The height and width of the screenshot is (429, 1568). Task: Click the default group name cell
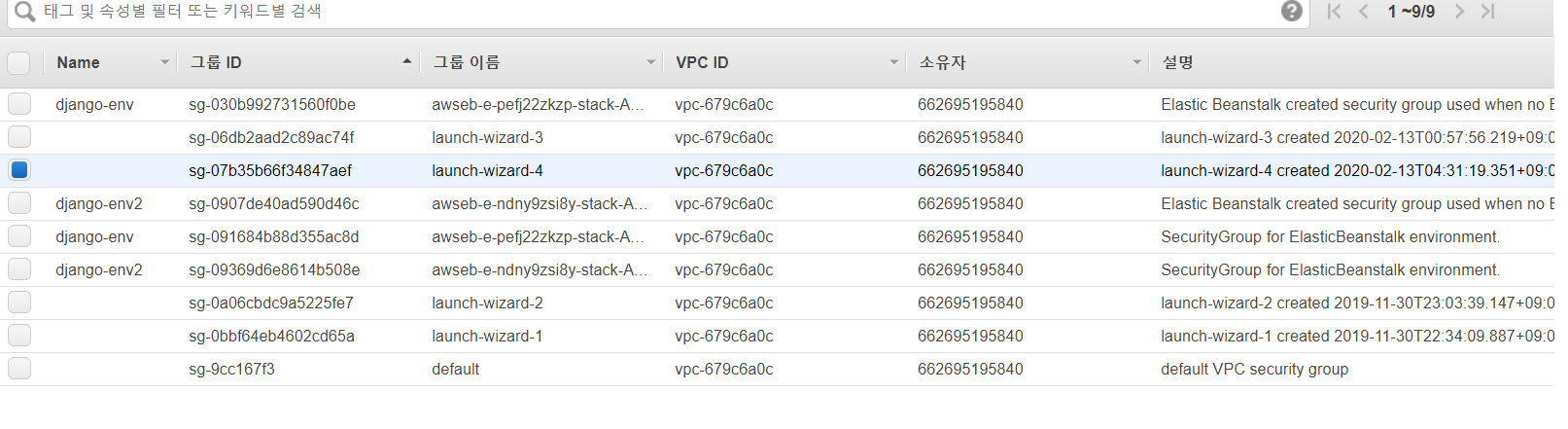point(455,369)
